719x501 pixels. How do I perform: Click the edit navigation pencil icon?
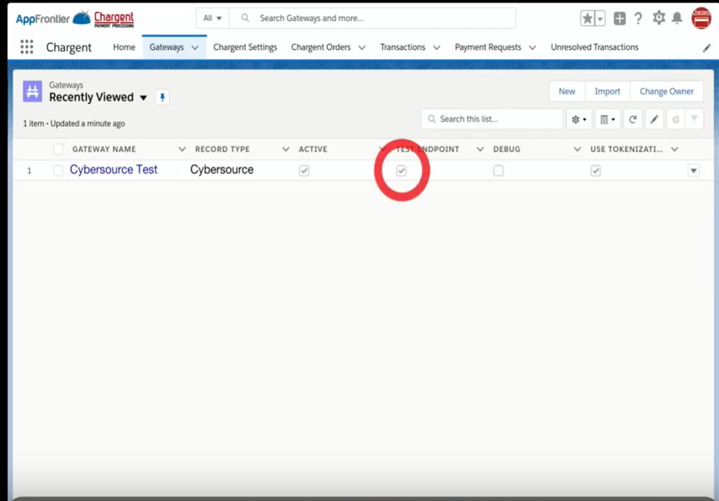(x=707, y=48)
